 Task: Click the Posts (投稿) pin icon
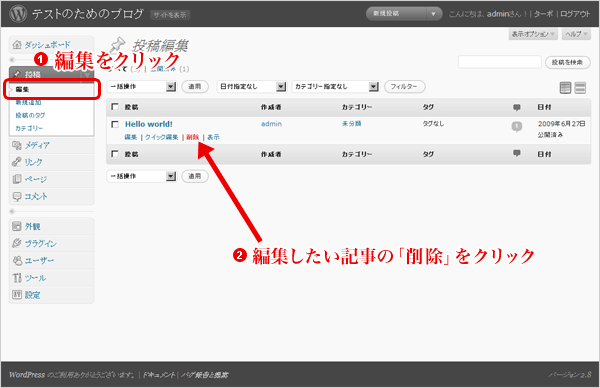[17, 74]
